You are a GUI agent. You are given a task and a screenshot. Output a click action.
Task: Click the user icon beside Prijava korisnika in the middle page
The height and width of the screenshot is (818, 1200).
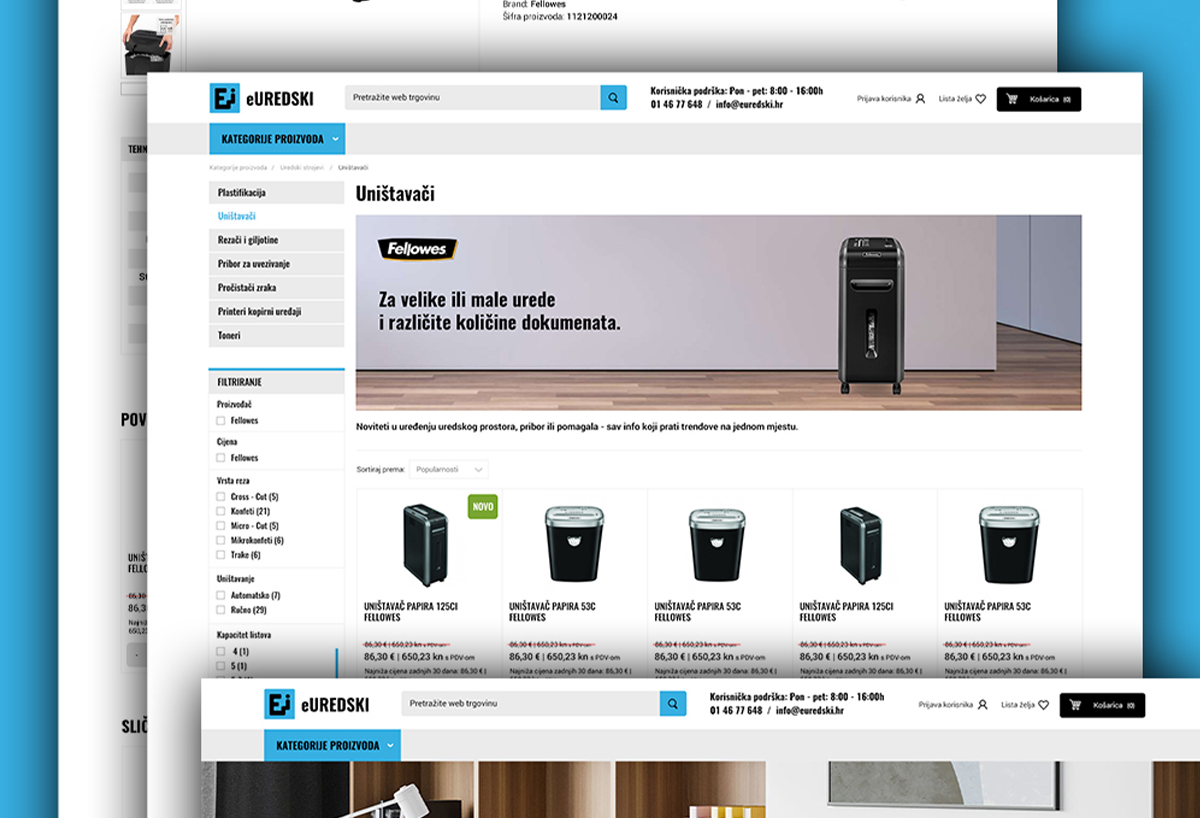click(x=920, y=99)
